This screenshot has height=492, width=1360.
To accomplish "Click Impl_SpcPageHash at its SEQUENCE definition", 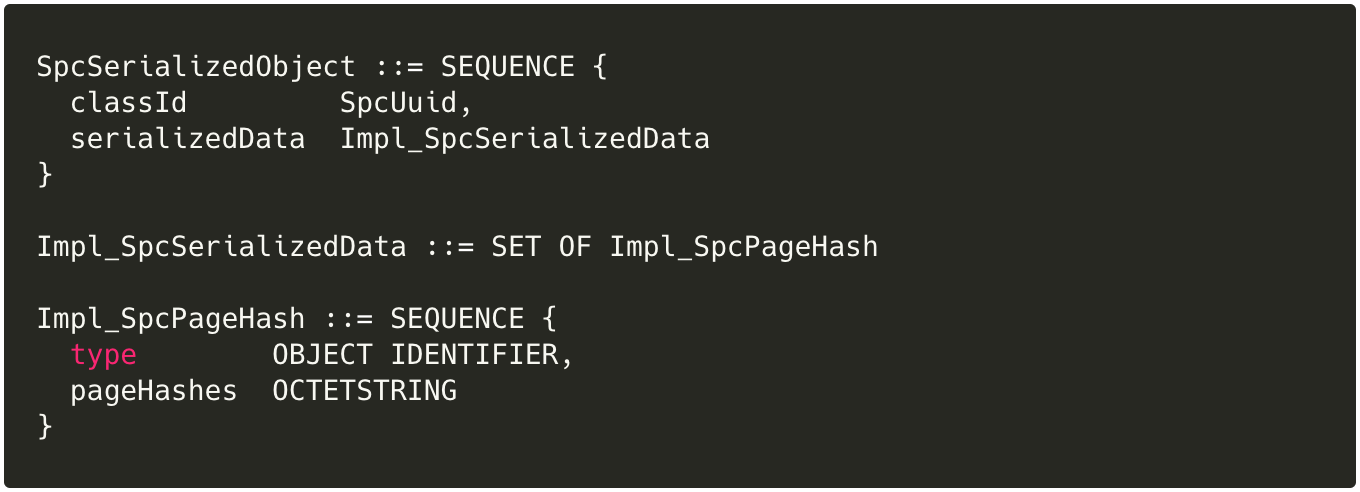I will pyautogui.click(x=170, y=319).
